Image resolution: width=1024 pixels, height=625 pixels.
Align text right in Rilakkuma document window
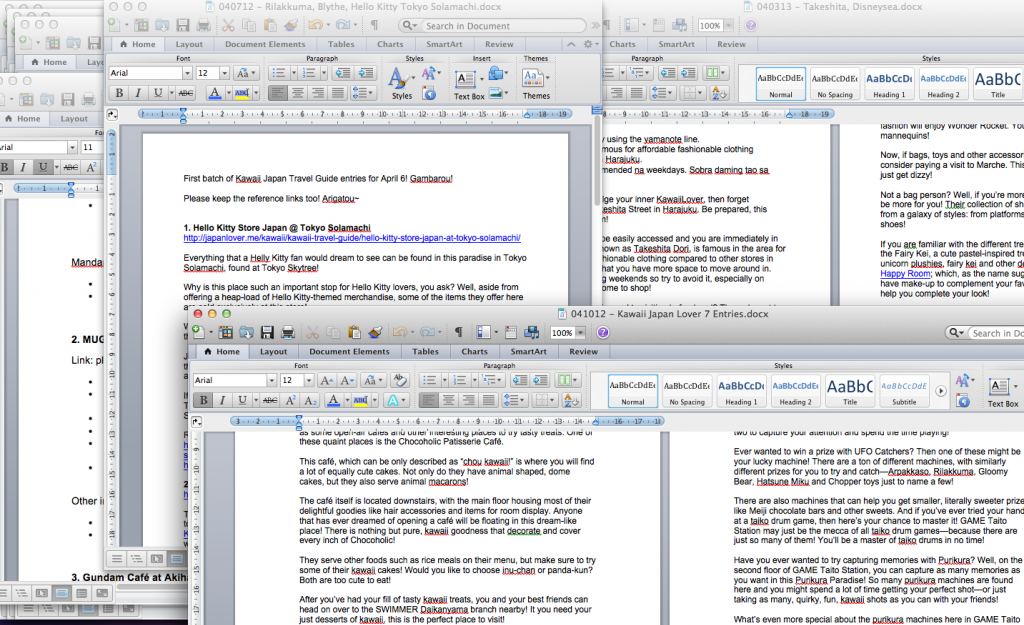(317, 93)
